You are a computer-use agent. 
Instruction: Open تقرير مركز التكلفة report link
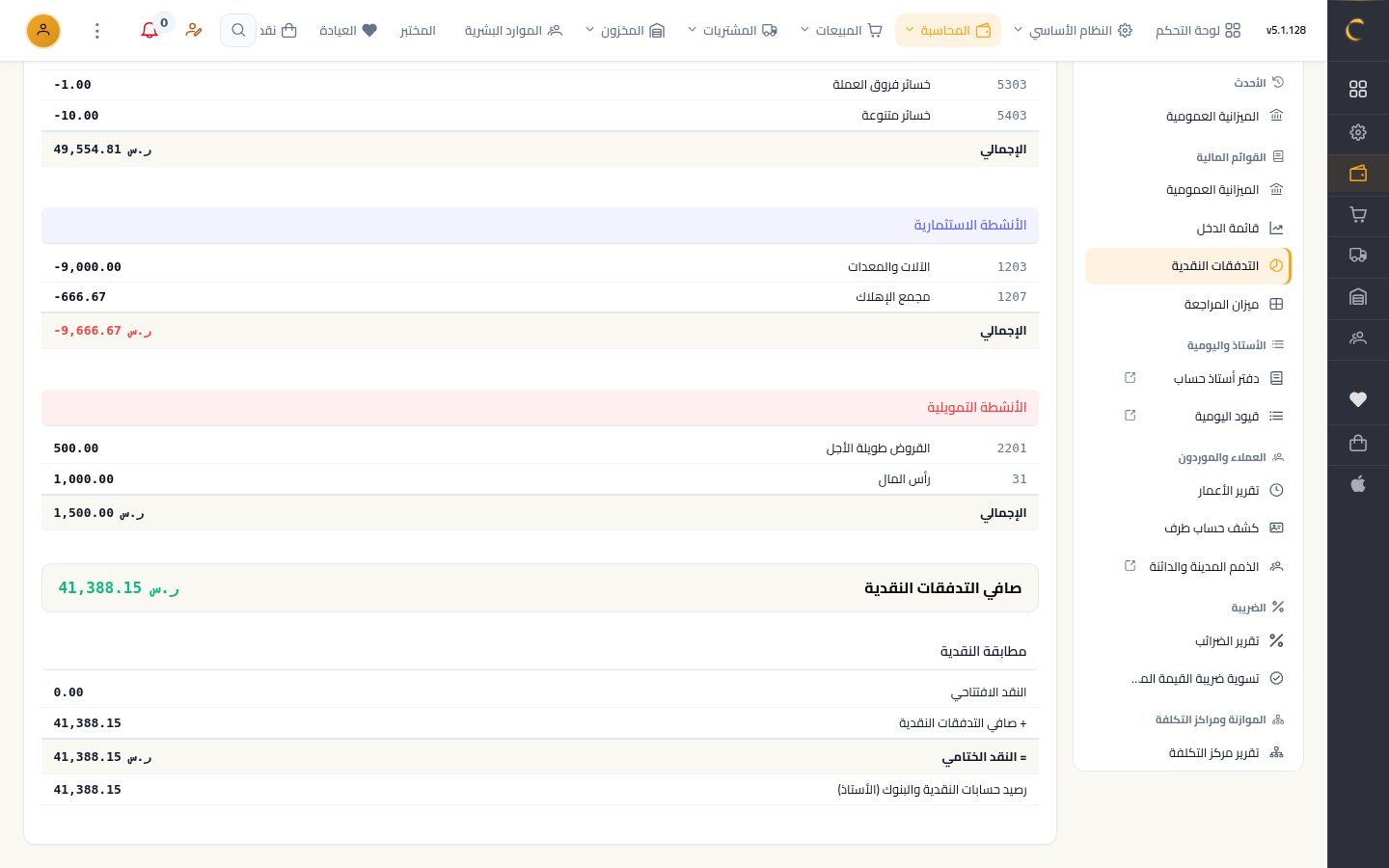[x=1188, y=753]
